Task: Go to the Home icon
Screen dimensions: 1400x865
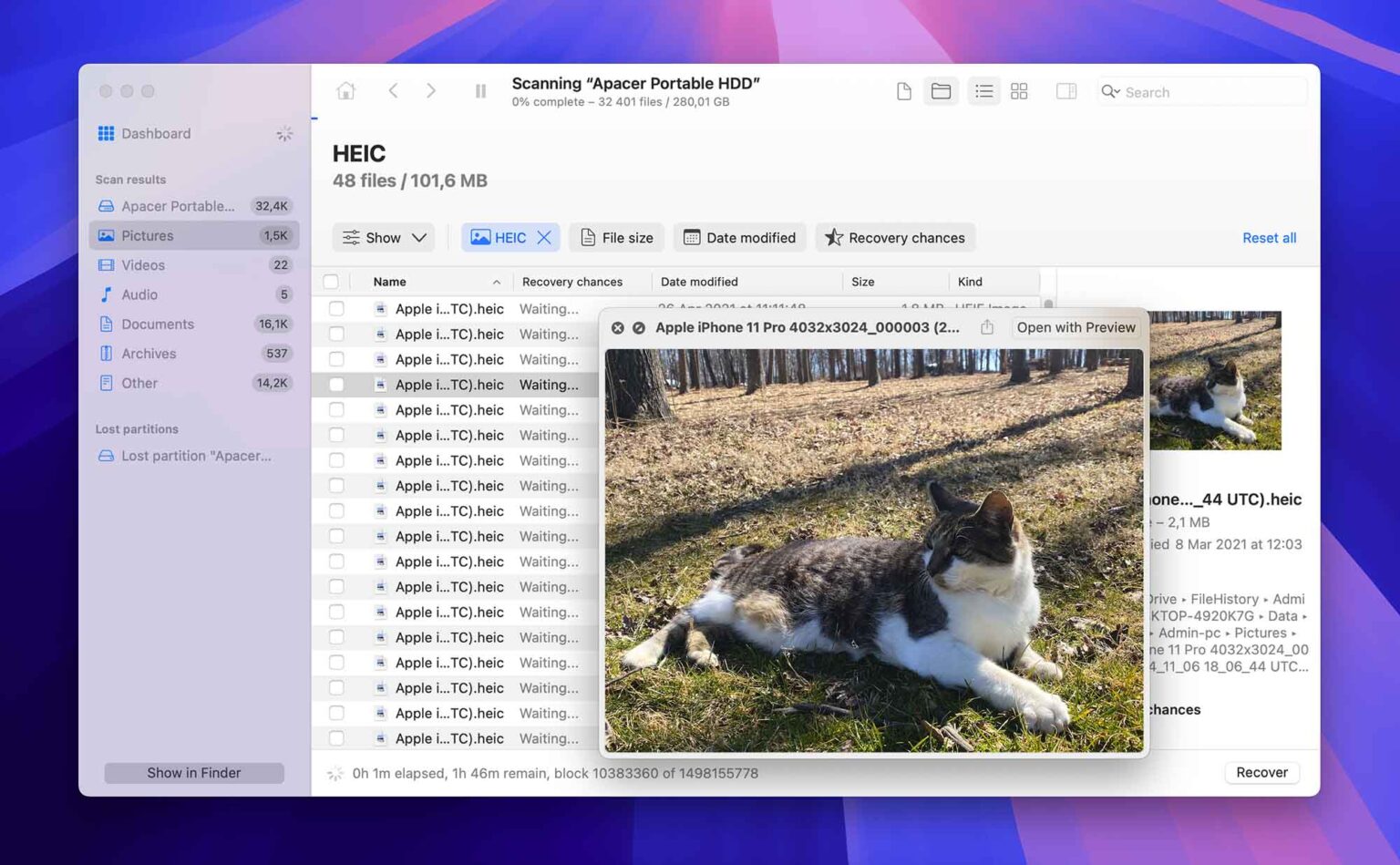Action: pos(345,91)
